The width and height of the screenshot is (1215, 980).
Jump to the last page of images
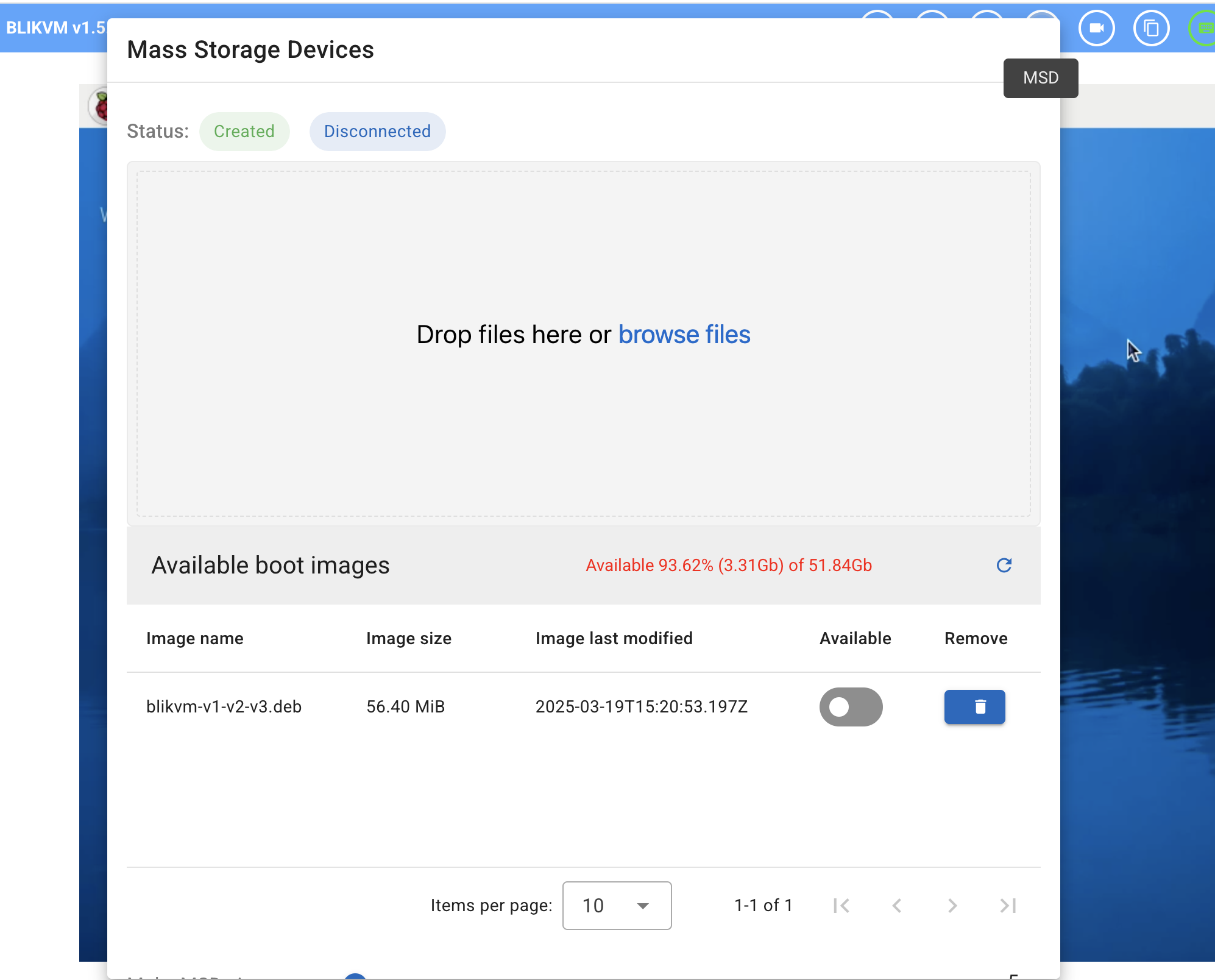1008,906
